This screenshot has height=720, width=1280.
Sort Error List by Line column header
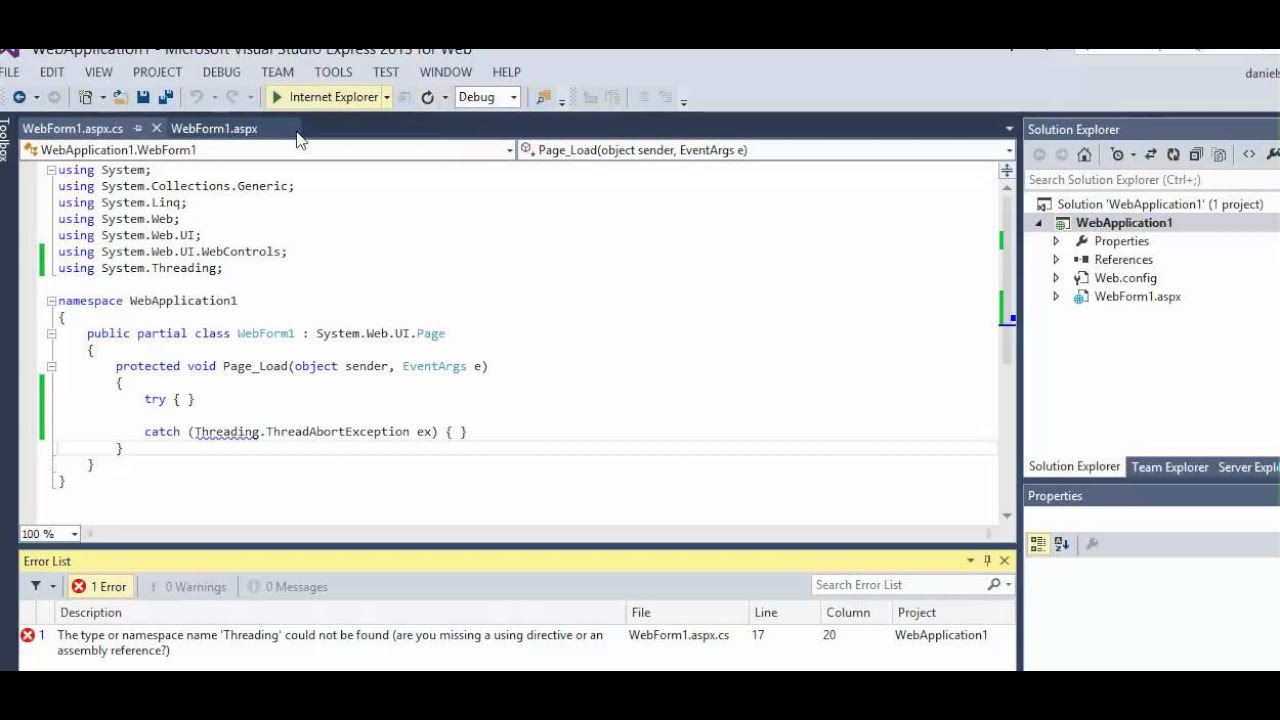[x=783, y=612]
